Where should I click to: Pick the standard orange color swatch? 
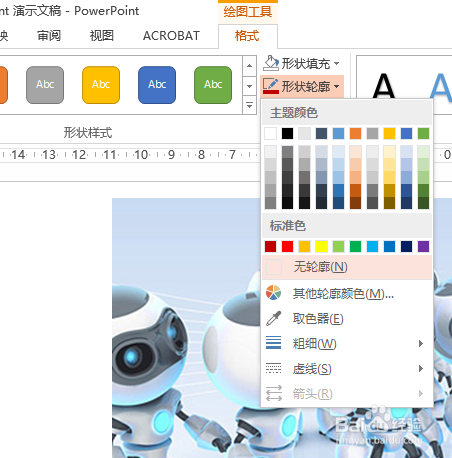point(304,247)
